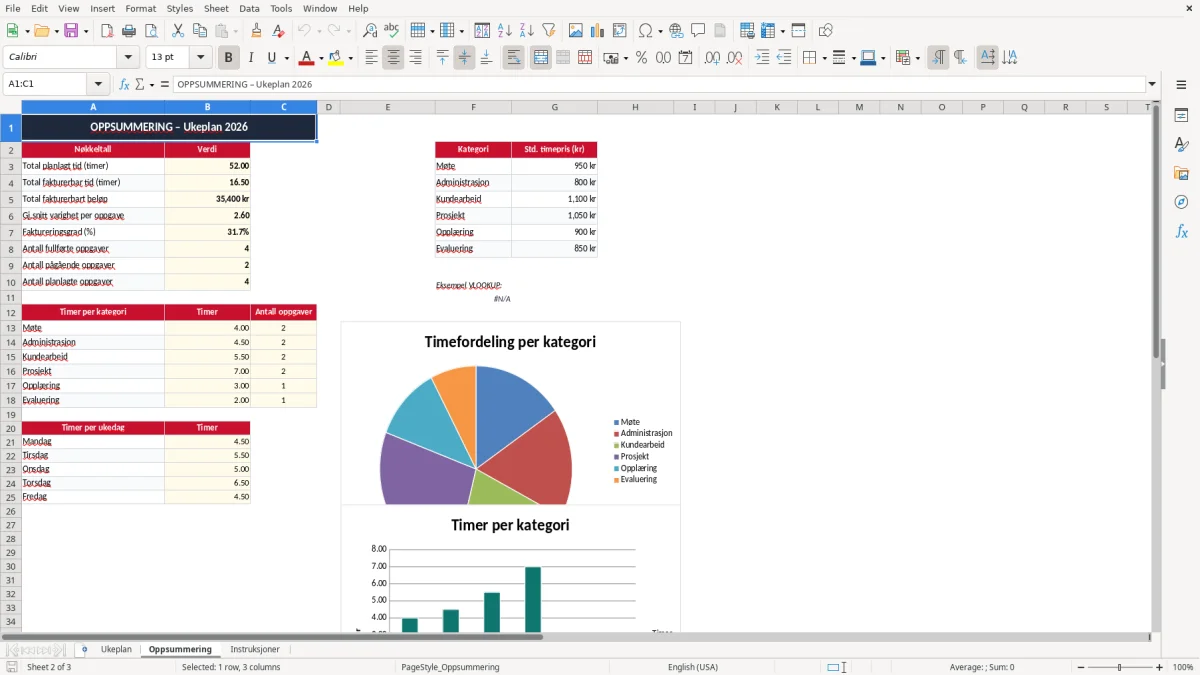Increase indent of cell content
This screenshot has height=675, width=1200.
pos(762,58)
